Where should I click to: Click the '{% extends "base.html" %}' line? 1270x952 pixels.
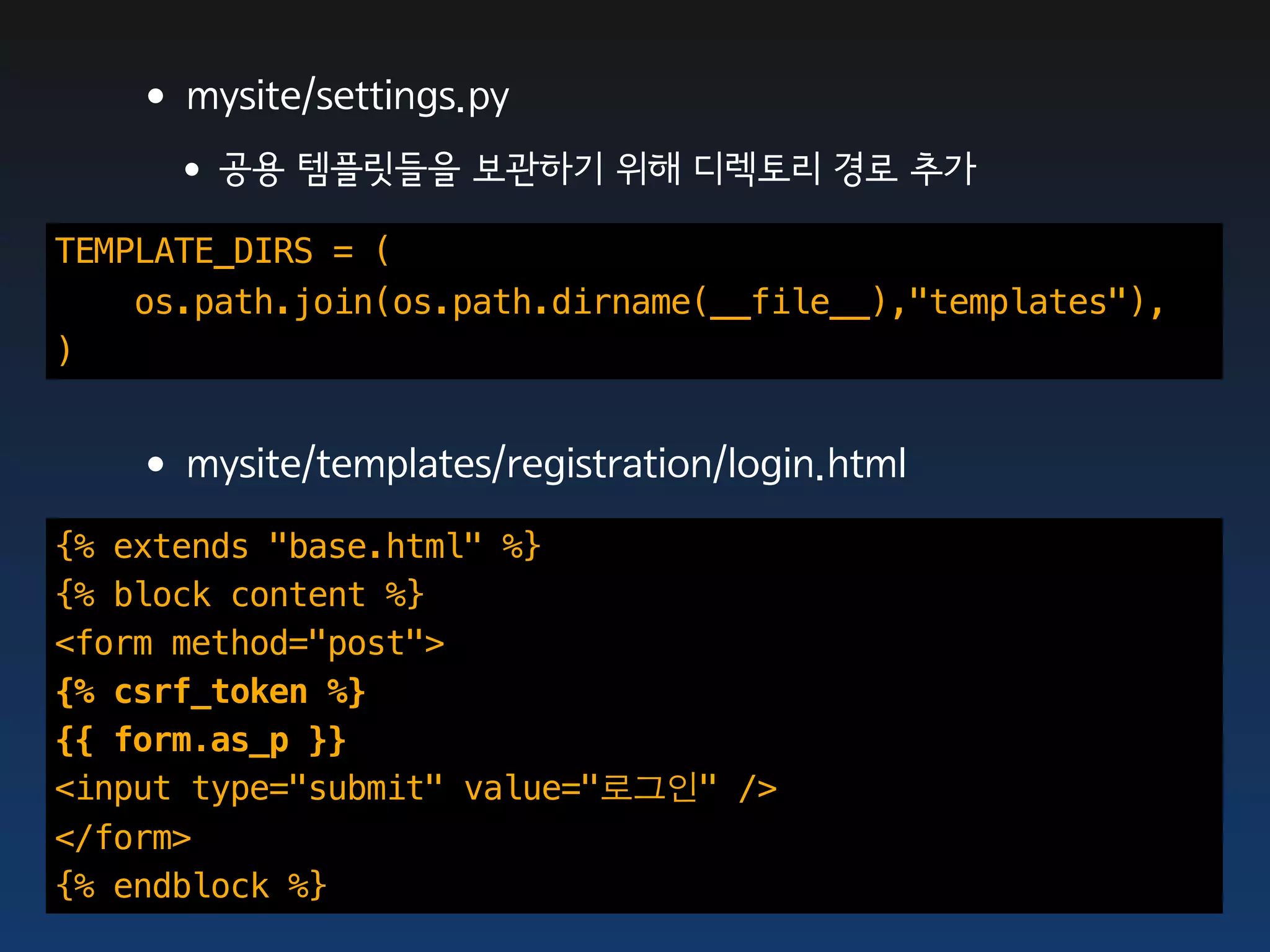[298, 546]
